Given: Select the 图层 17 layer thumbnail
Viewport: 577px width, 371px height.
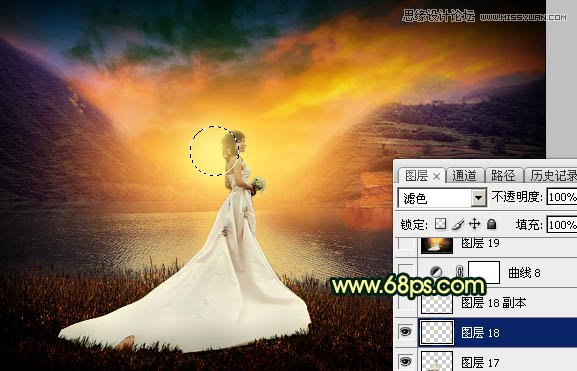Looking at the screenshot, I should (x=437, y=361).
